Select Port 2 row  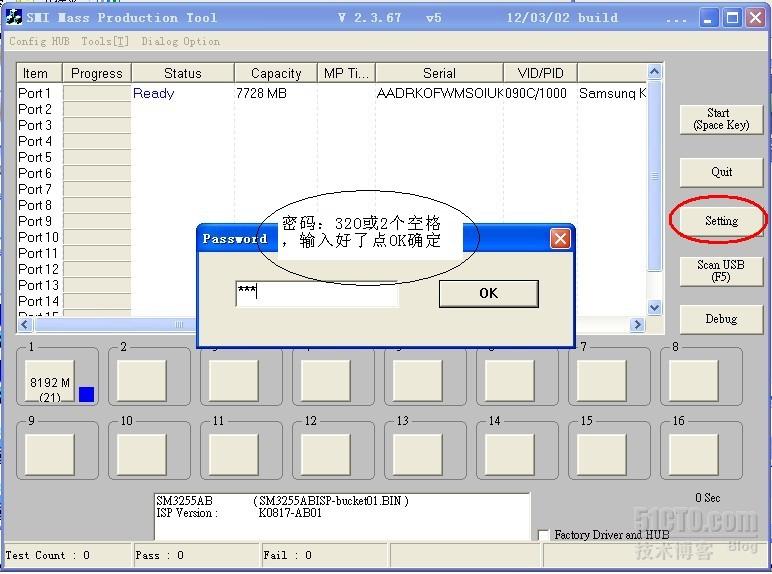point(331,109)
